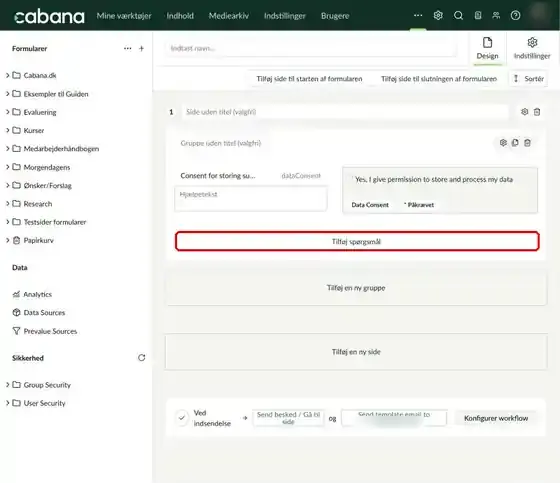Expand the Group Security folder
This screenshot has width=560, height=483.
pos(8,385)
